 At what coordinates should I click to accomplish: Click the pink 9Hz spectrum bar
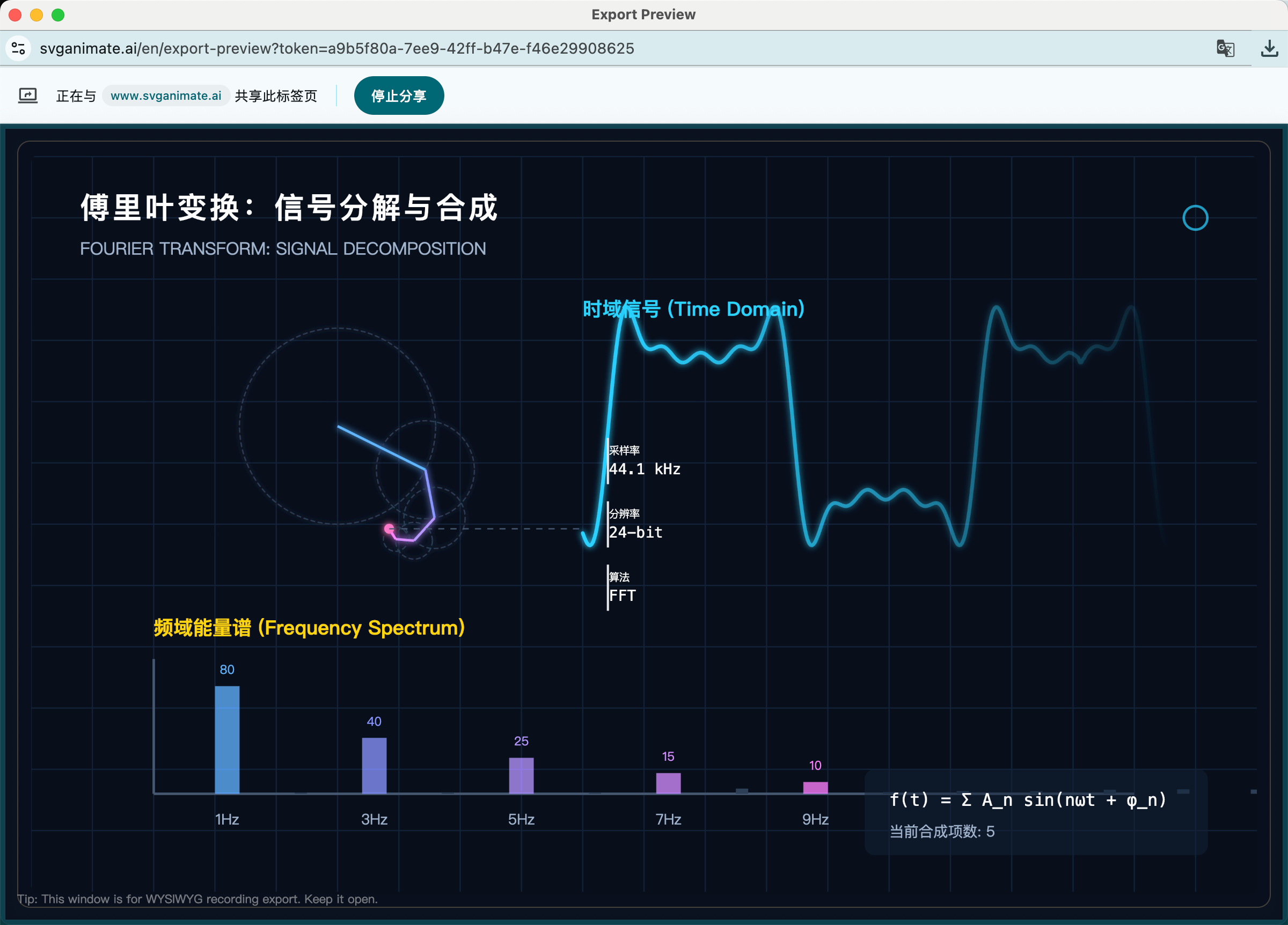click(x=815, y=787)
